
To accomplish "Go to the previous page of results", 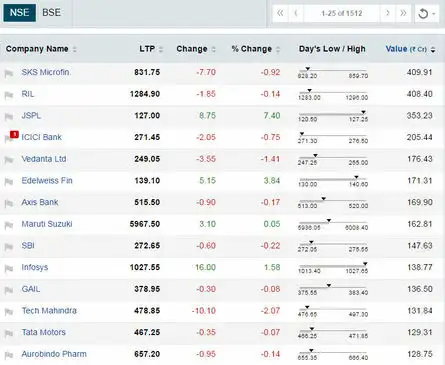I will tap(296, 13).
